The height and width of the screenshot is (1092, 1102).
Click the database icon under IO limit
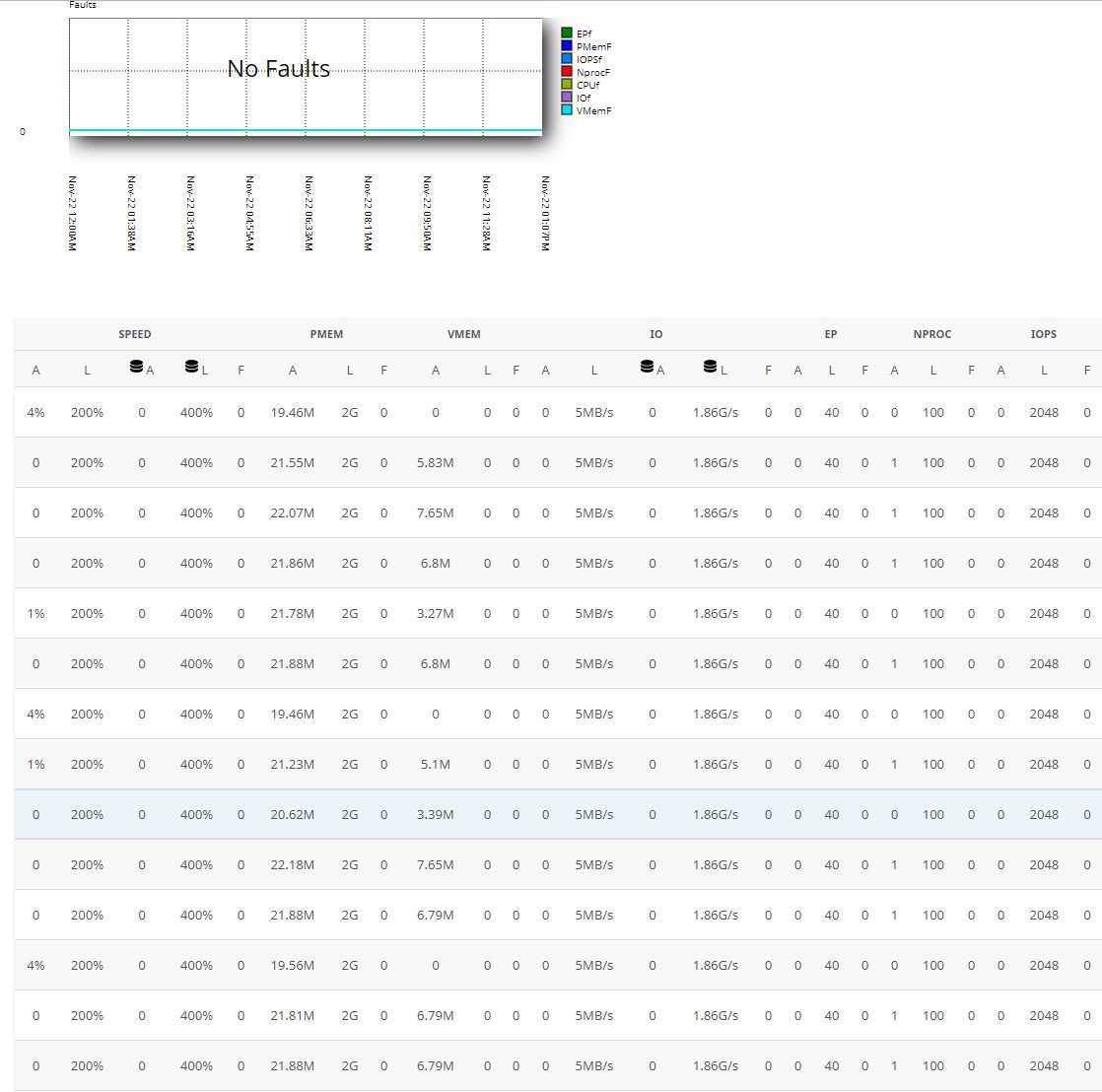pos(710,368)
